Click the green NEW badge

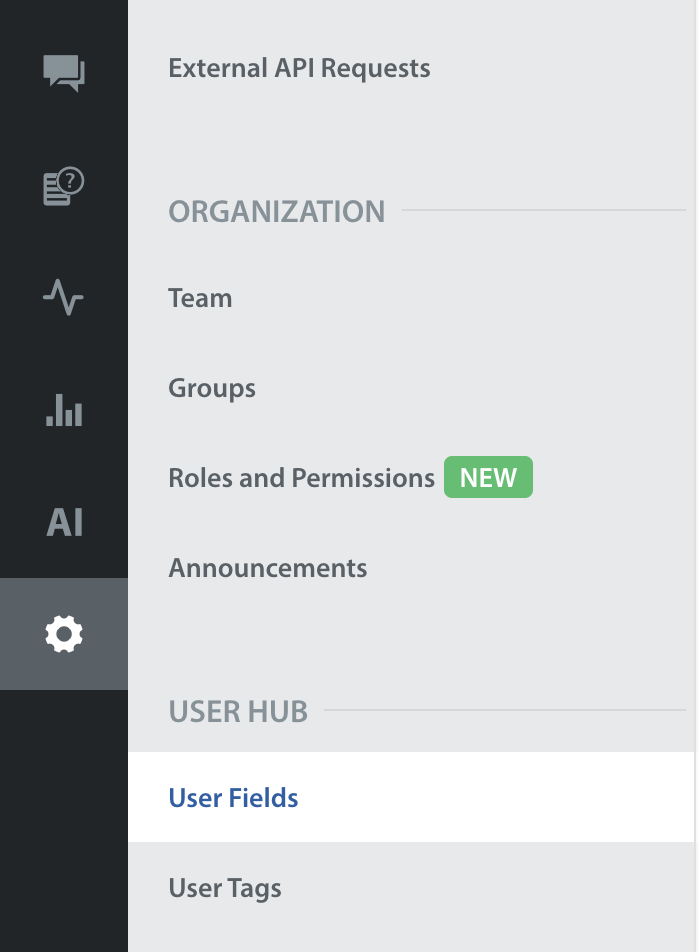488,478
